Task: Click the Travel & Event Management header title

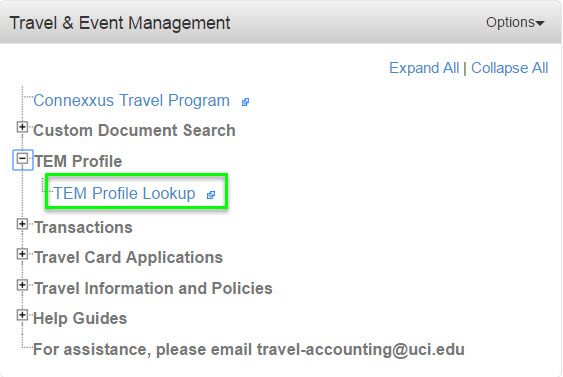Action: point(120,23)
